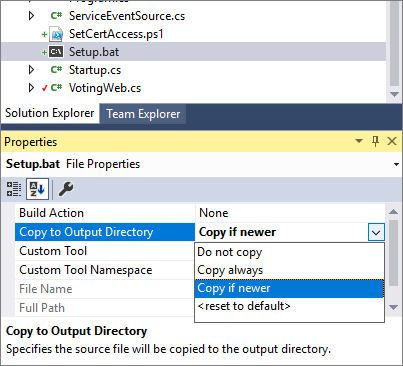Collapse the Copy to Output Directory dropdown
Viewport: 403px width, 366px height.
tap(376, 232)
